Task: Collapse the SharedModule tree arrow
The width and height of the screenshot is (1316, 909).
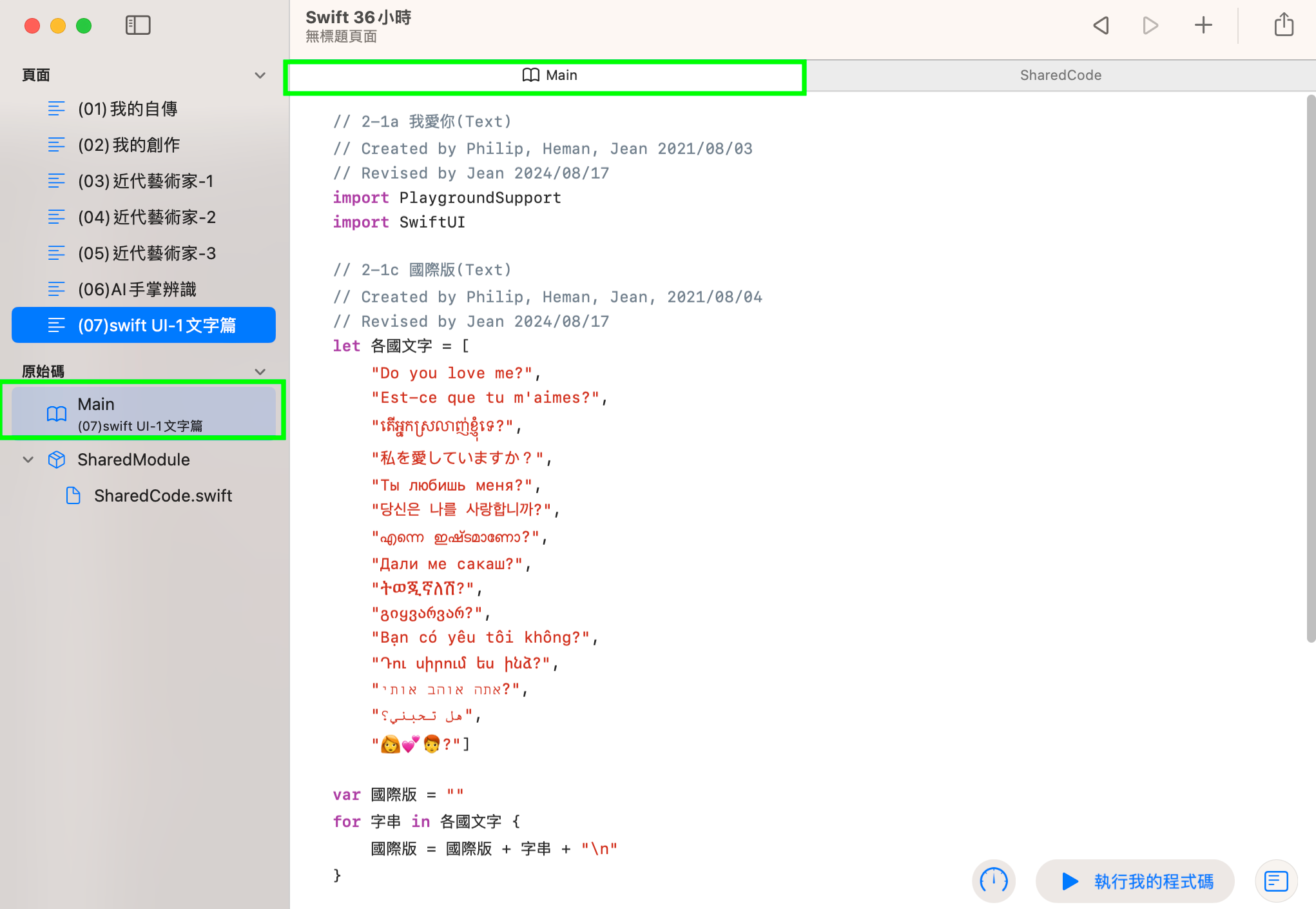Action: tap(28, 460)
